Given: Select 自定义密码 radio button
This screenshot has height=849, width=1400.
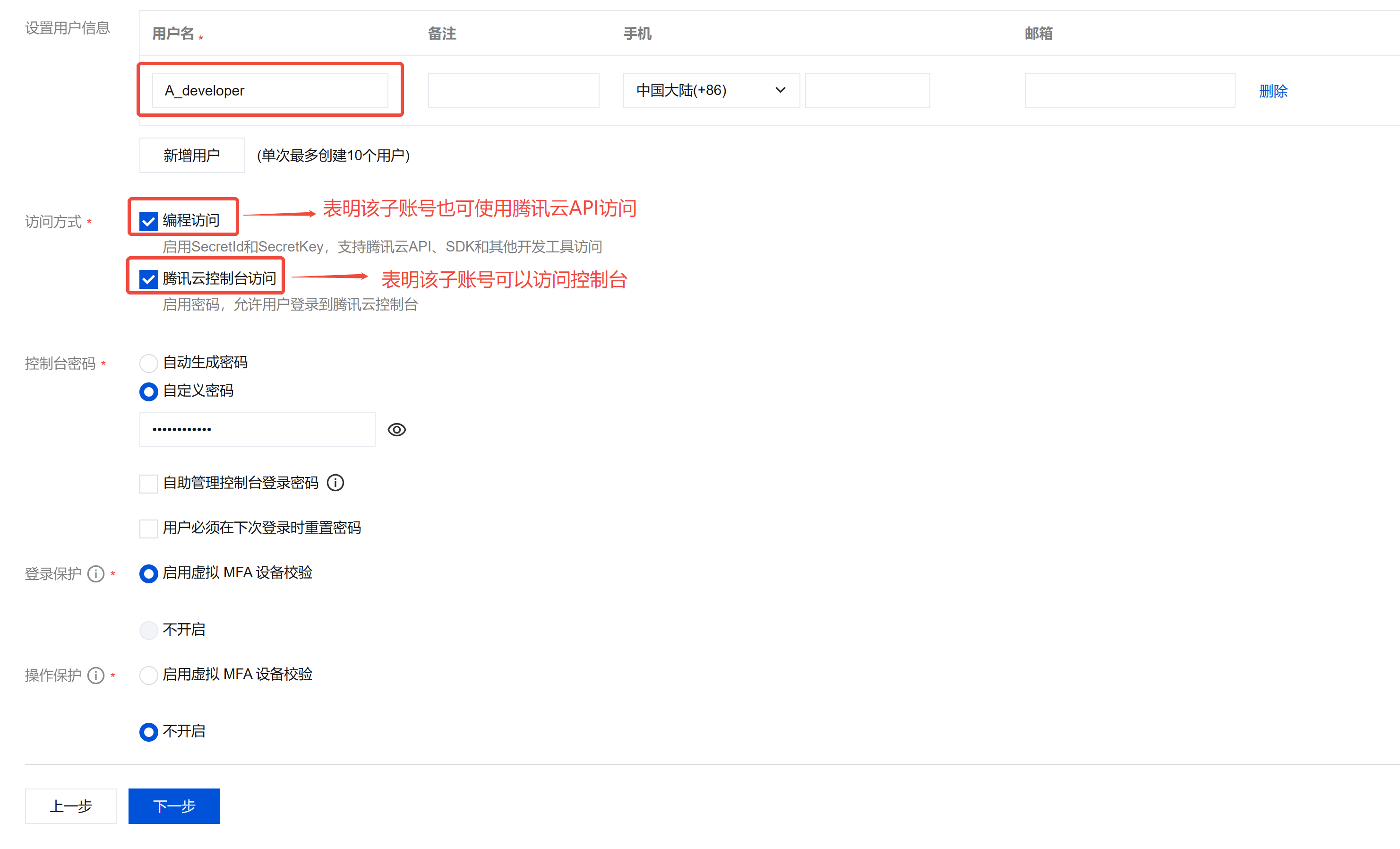Looking at the screenshot, I should (149, 391).
